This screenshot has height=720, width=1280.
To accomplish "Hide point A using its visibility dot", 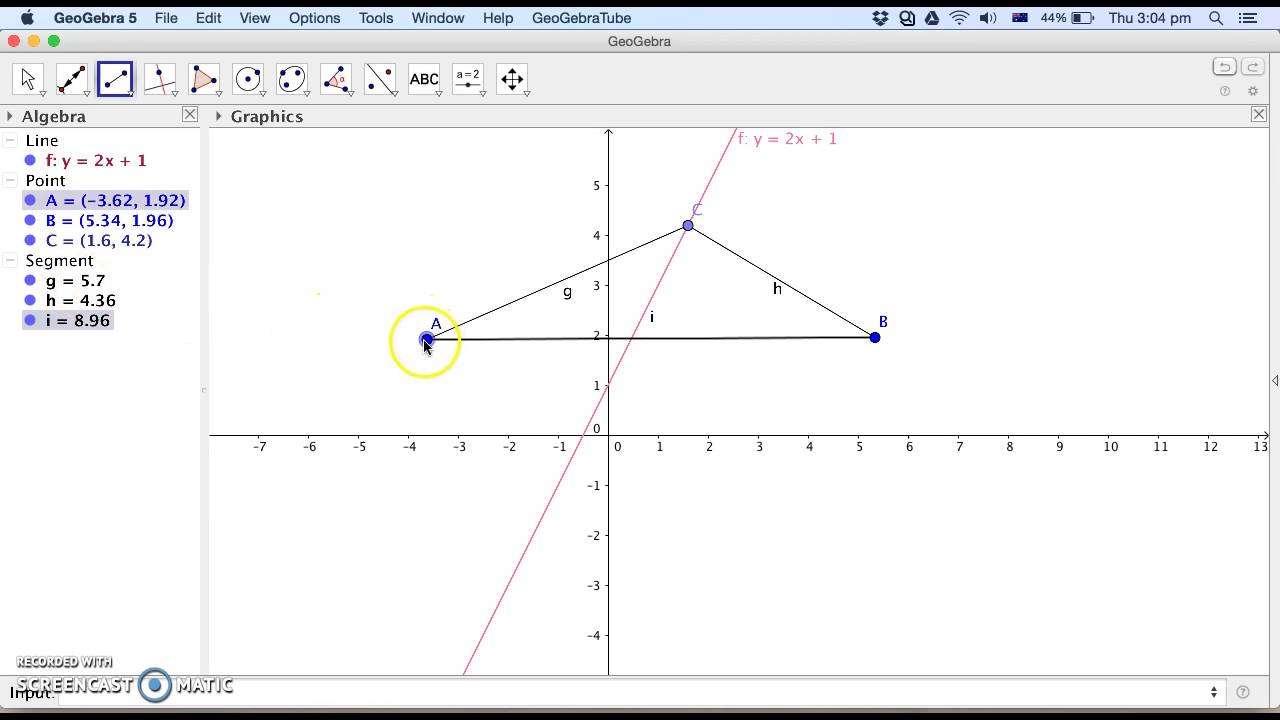I will click(x=30, y=201).
